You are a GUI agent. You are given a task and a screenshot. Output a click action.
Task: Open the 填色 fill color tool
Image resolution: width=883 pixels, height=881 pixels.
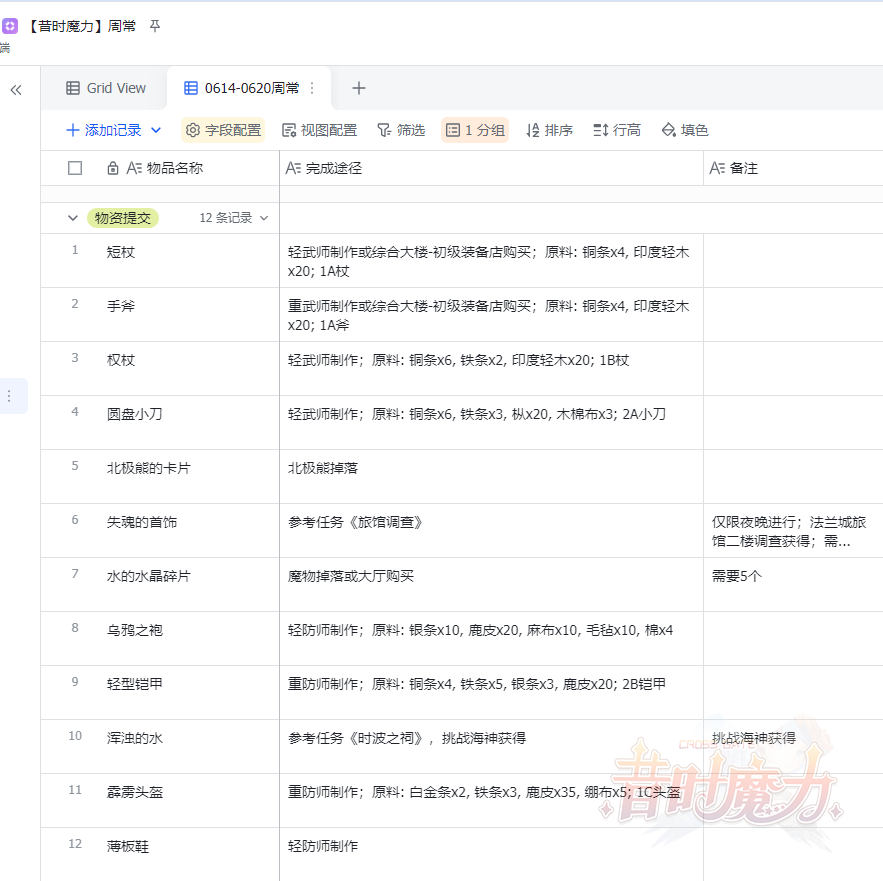click(x=685, y=130)
